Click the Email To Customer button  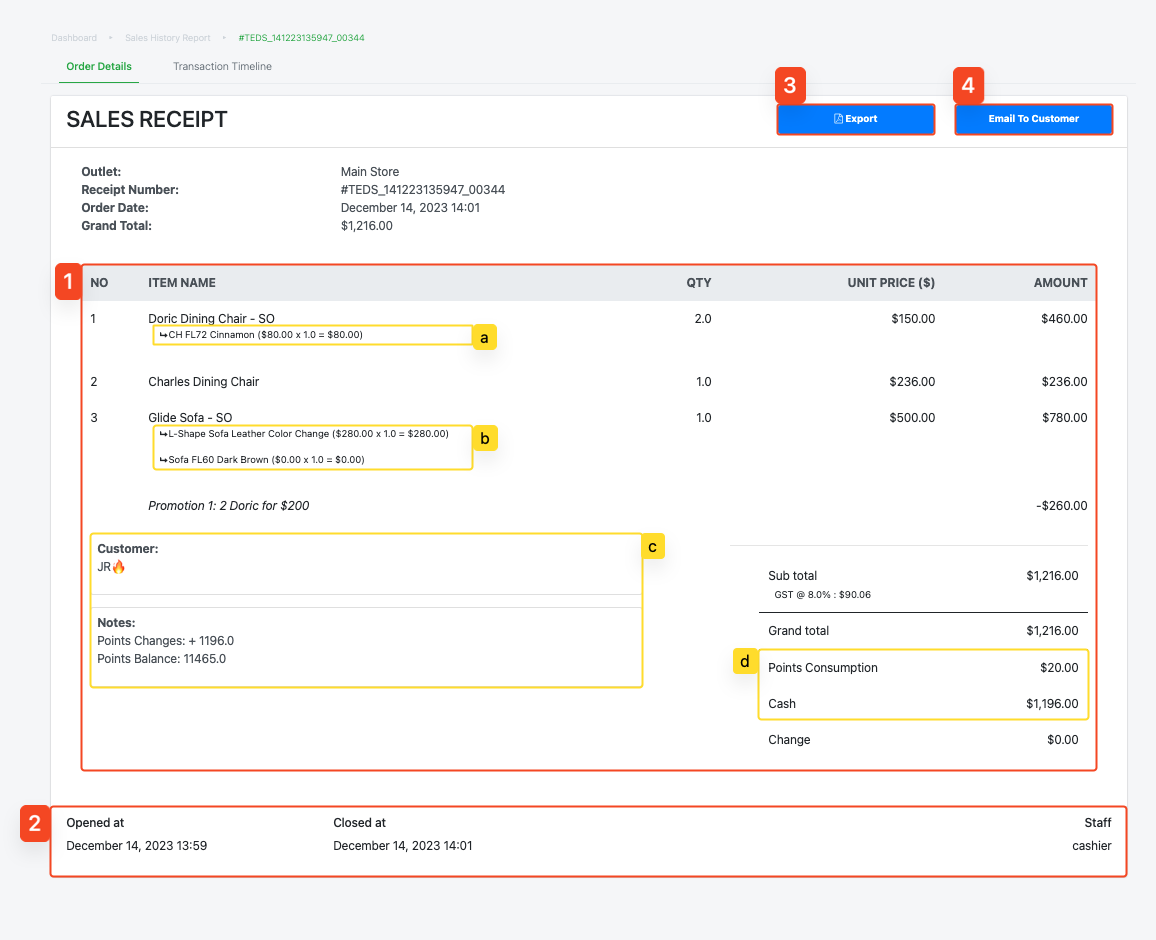click(1033, 119)
